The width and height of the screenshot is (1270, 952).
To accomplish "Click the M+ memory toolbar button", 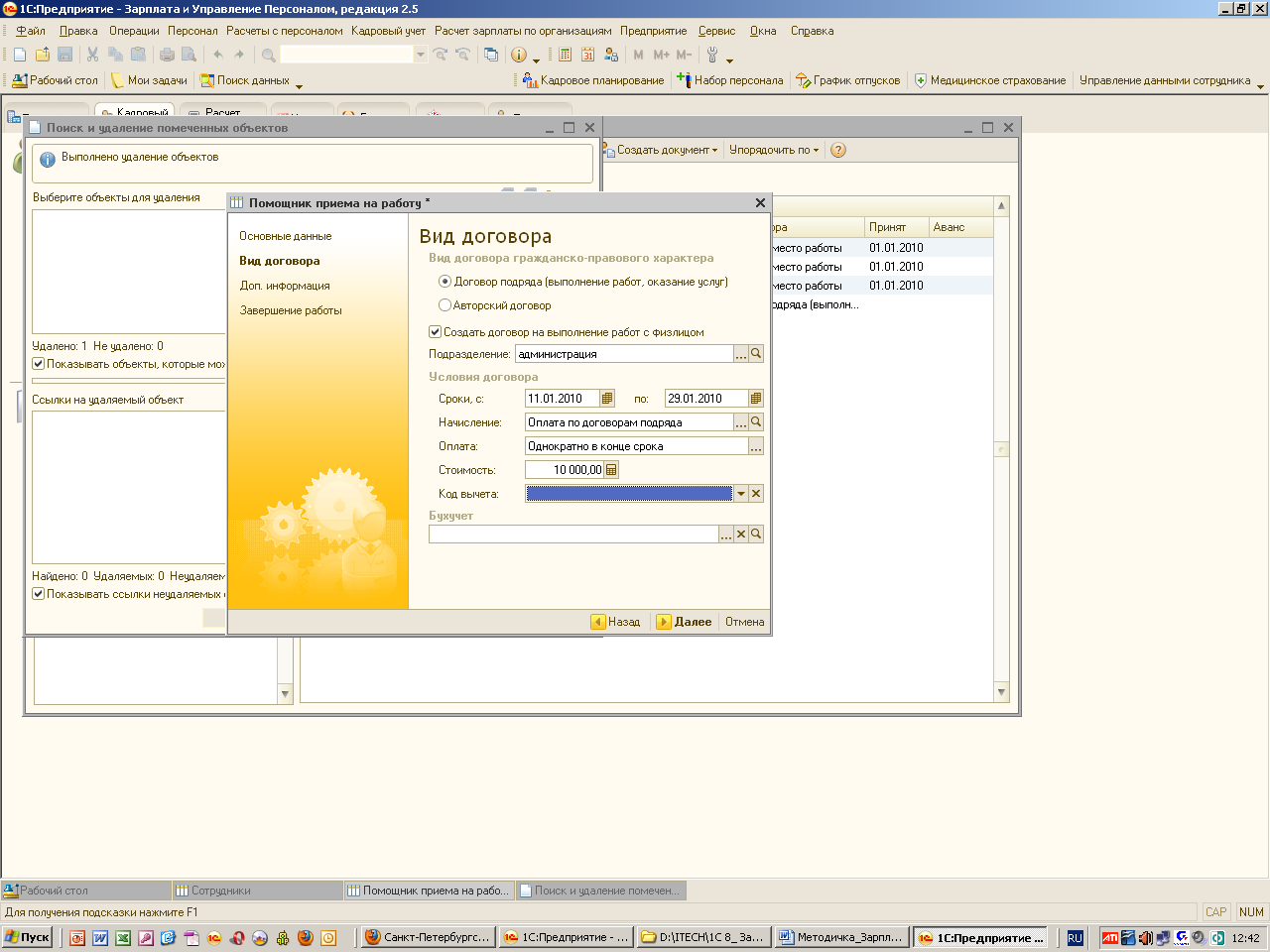I will pos(662,55).
